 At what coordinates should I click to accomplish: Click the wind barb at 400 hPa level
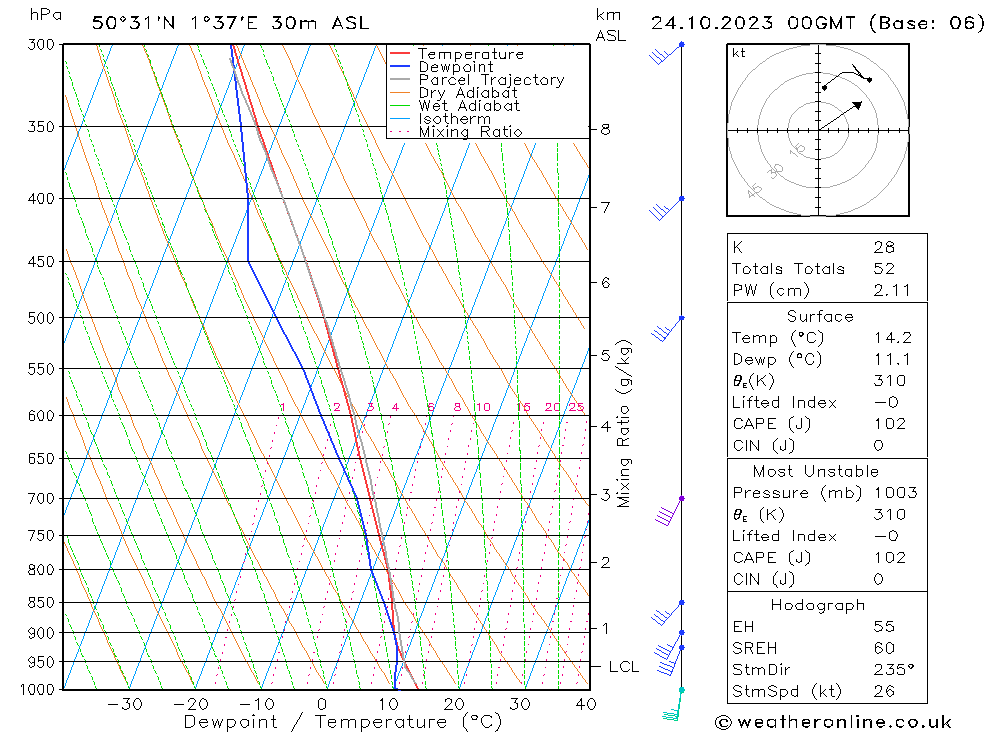(666, 209)
